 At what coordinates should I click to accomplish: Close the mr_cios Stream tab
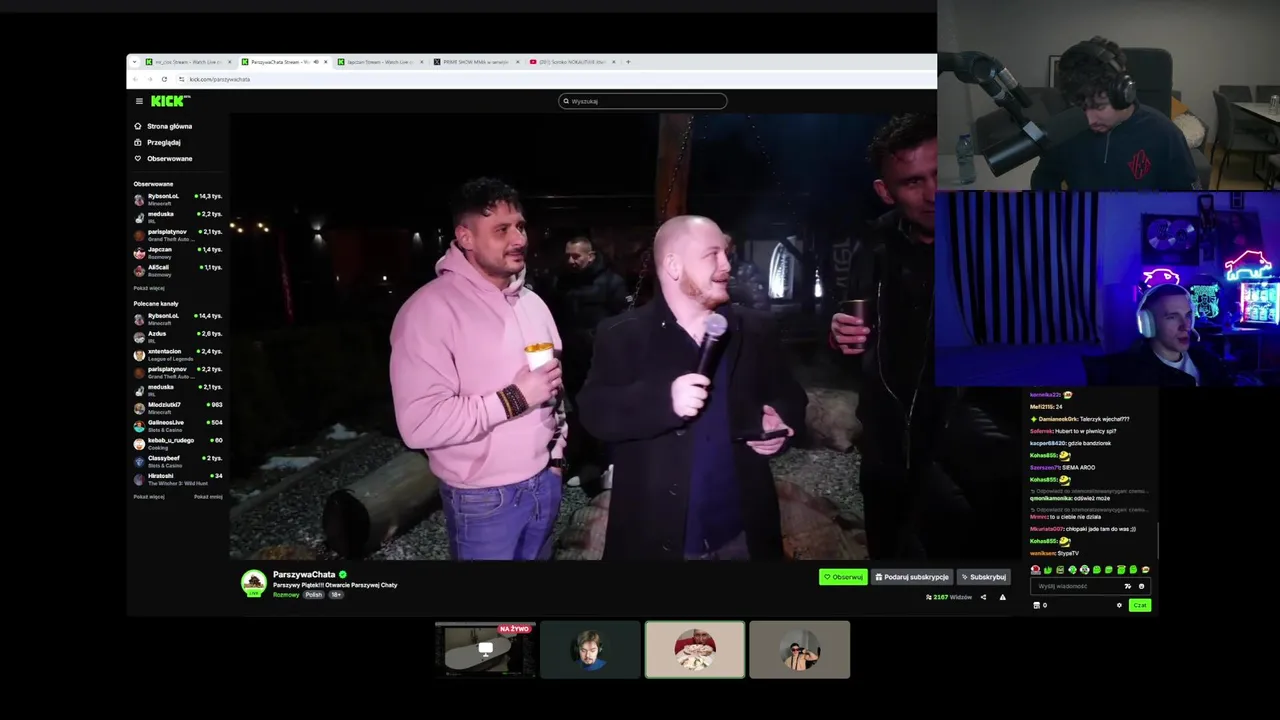point(229,62)
